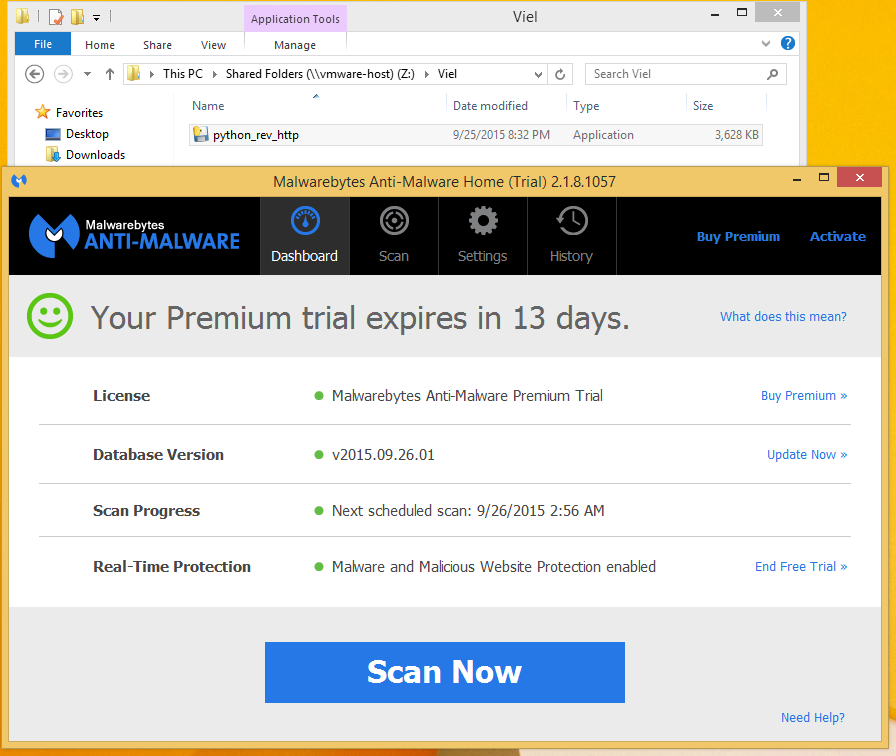The height and width of the screenshot is (756, 896).
Task: Minimize the Malwarebytes window
Action: 797,178
